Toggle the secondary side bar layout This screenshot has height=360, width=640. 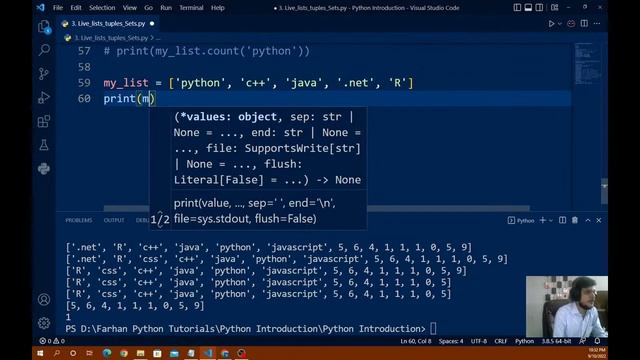539,7
